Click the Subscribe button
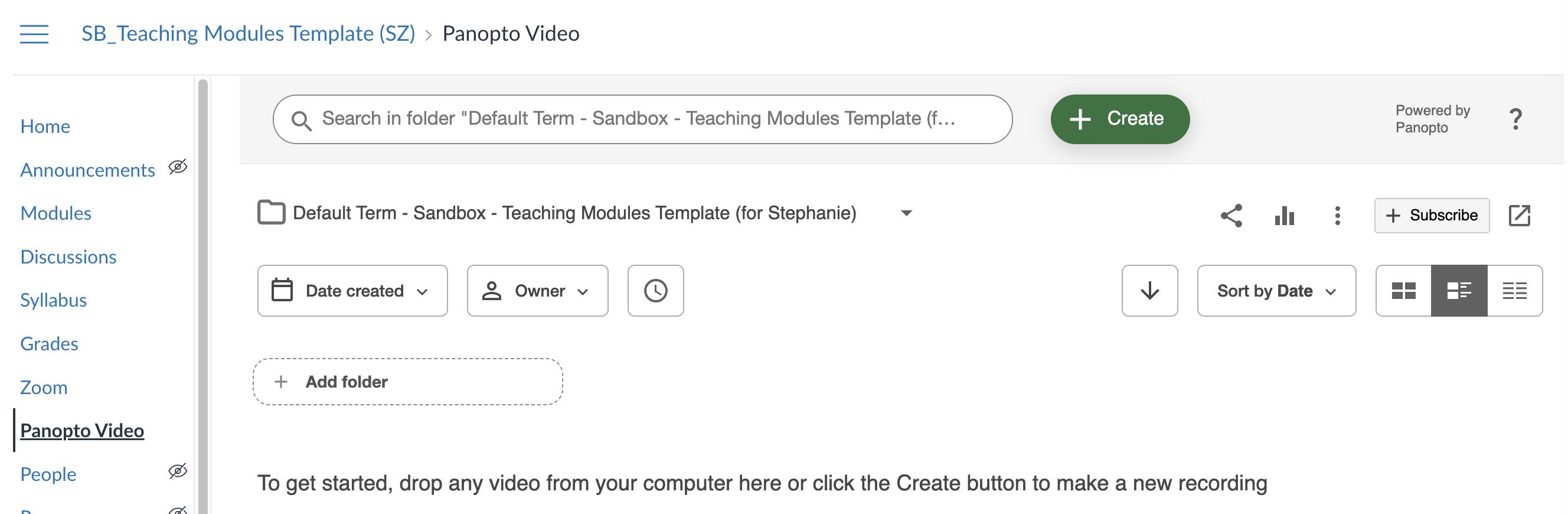 pyautogui.click(x=1431, y=216)
